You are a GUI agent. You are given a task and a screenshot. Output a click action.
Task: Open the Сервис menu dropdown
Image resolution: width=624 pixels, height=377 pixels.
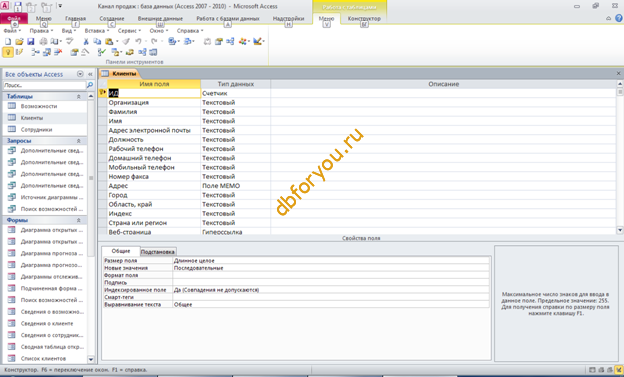(129, 31)
